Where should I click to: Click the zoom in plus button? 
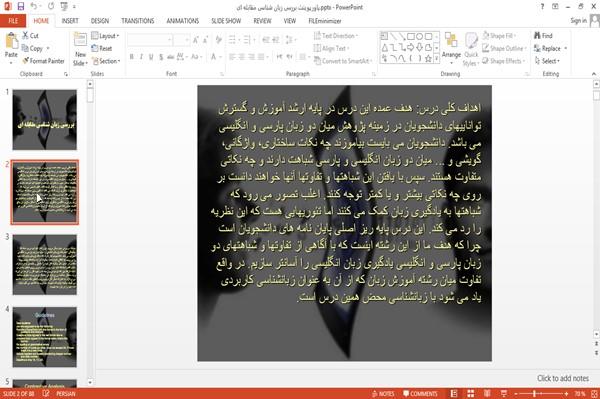pos(566,394)
